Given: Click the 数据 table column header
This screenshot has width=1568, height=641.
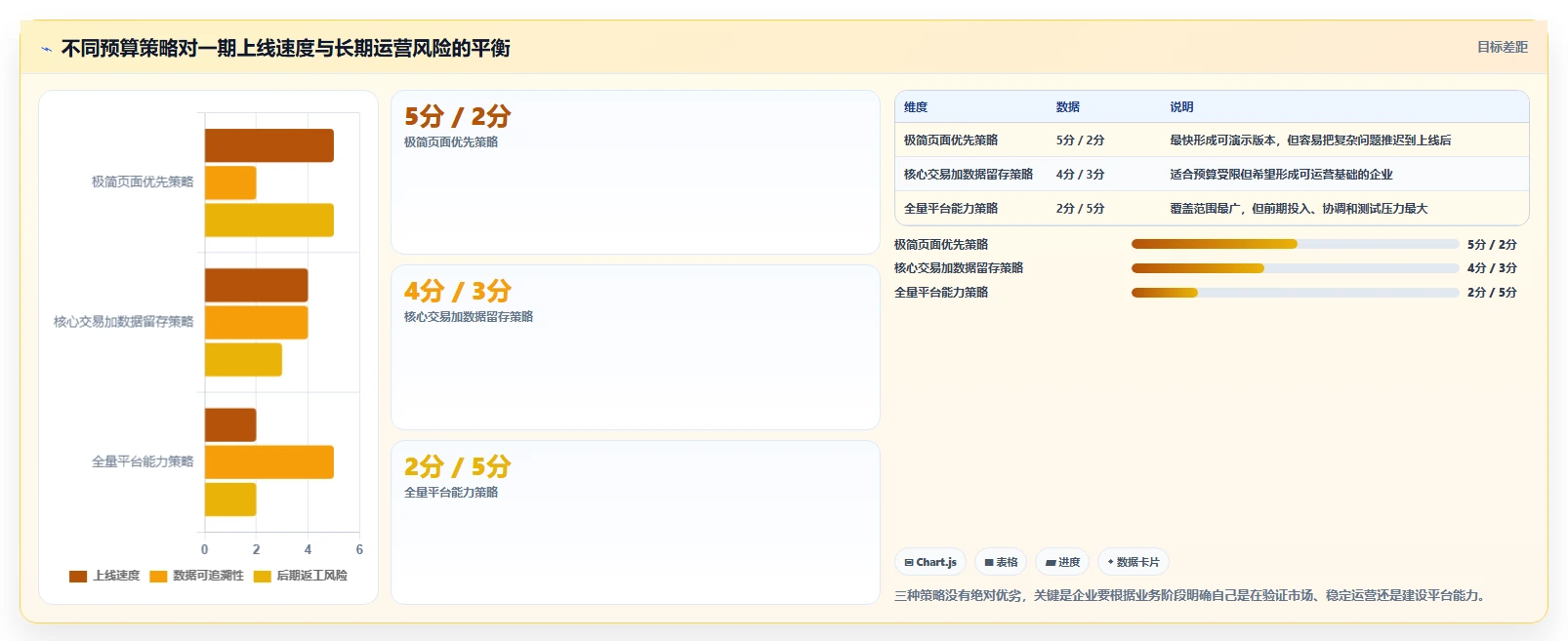Looking at the screenshot, I should tap(1068, 107).
